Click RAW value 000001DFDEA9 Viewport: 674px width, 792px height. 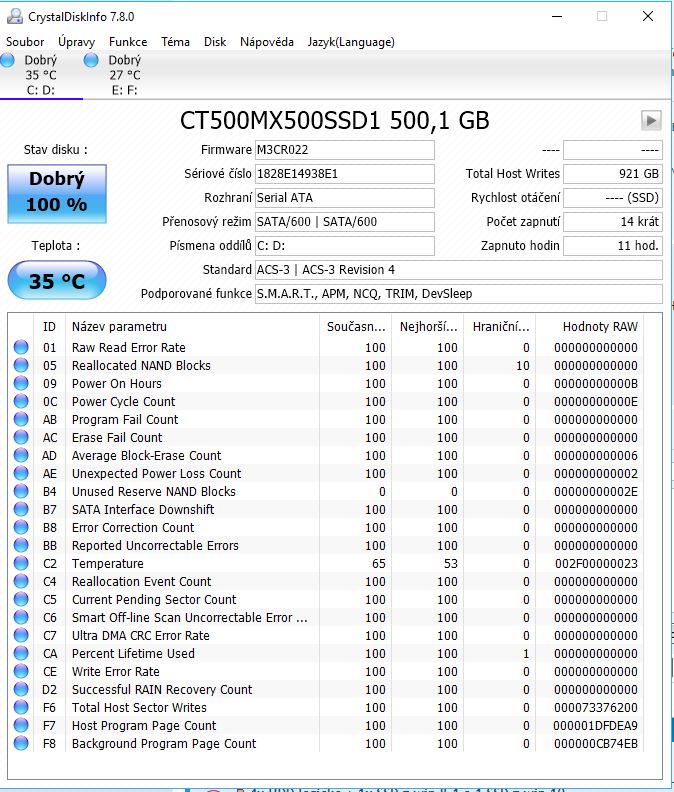pos(595,726)
